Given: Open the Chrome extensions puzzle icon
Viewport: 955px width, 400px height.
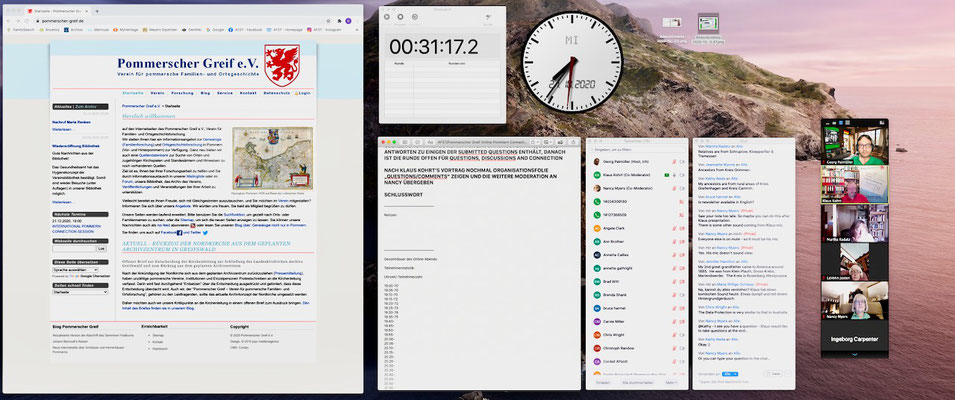Looking at the screenshot, I should pyautogui.click(x=339, y=21).
